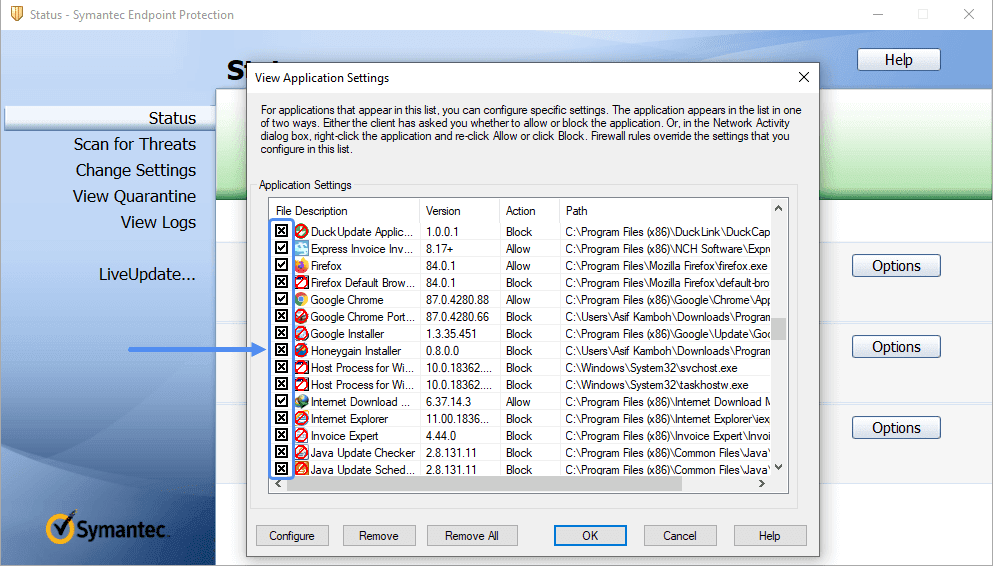
Task: Toggle the Internet Explorer checkbox
Action: [x=281, y=418]
